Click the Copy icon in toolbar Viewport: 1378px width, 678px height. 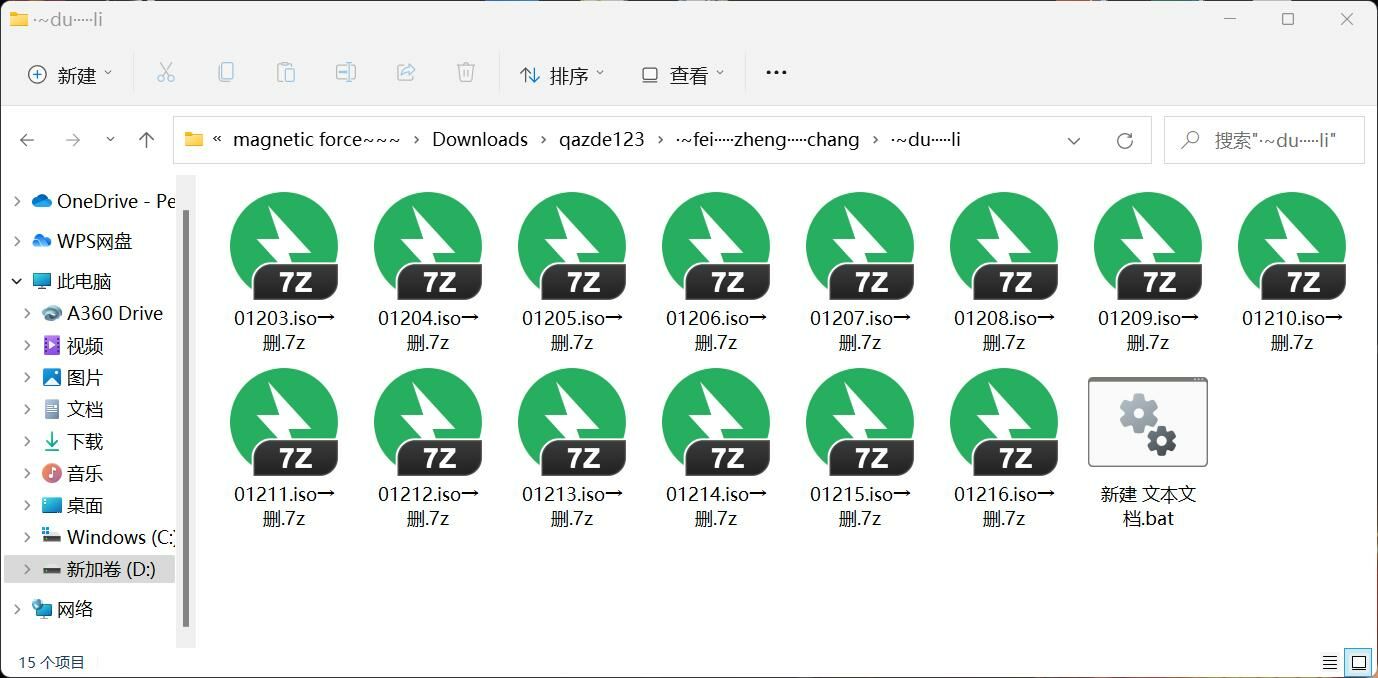point(226,73)
